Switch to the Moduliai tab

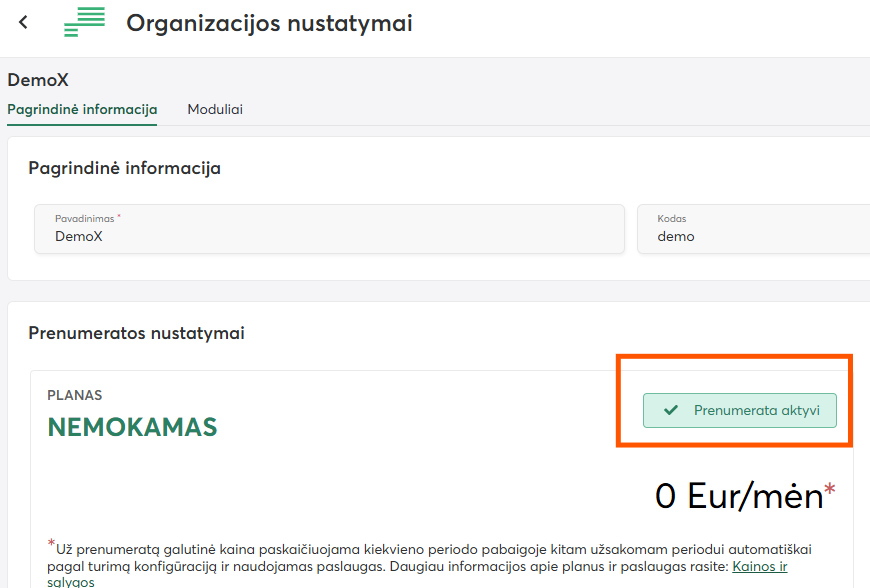[x=215, y=109]
